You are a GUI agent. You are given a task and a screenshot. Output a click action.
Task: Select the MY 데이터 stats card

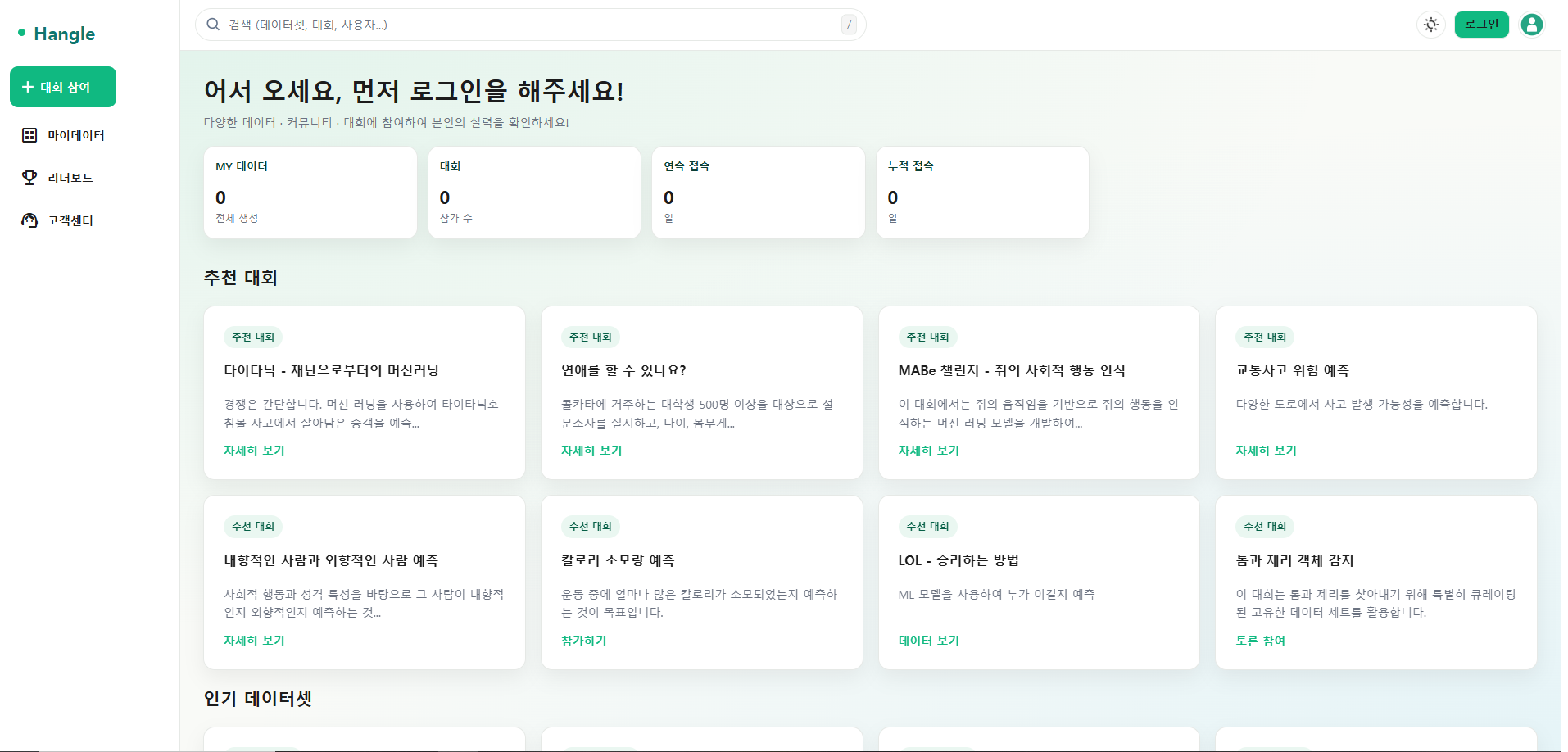[310, 193]
